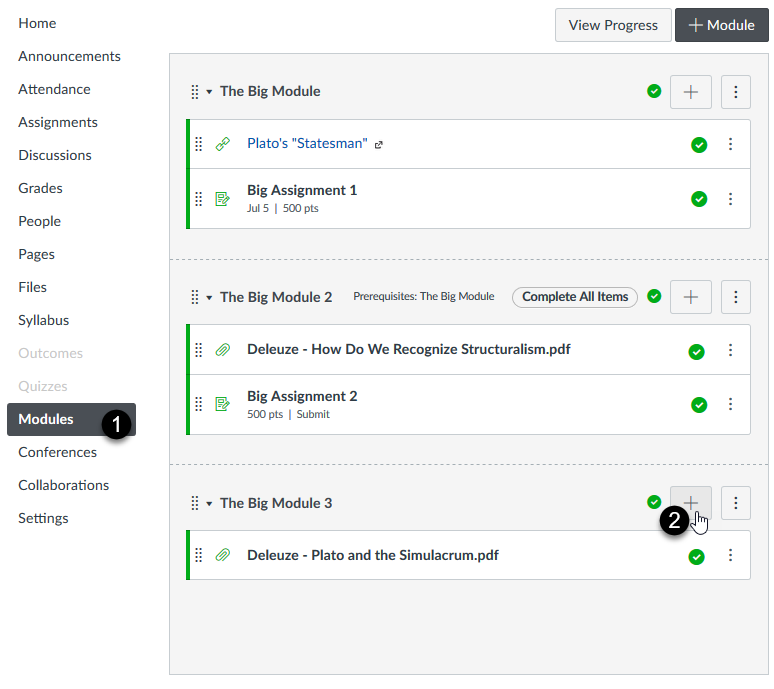
Task: Click assignment icon of Big Assignment 2
Action: 223,404
